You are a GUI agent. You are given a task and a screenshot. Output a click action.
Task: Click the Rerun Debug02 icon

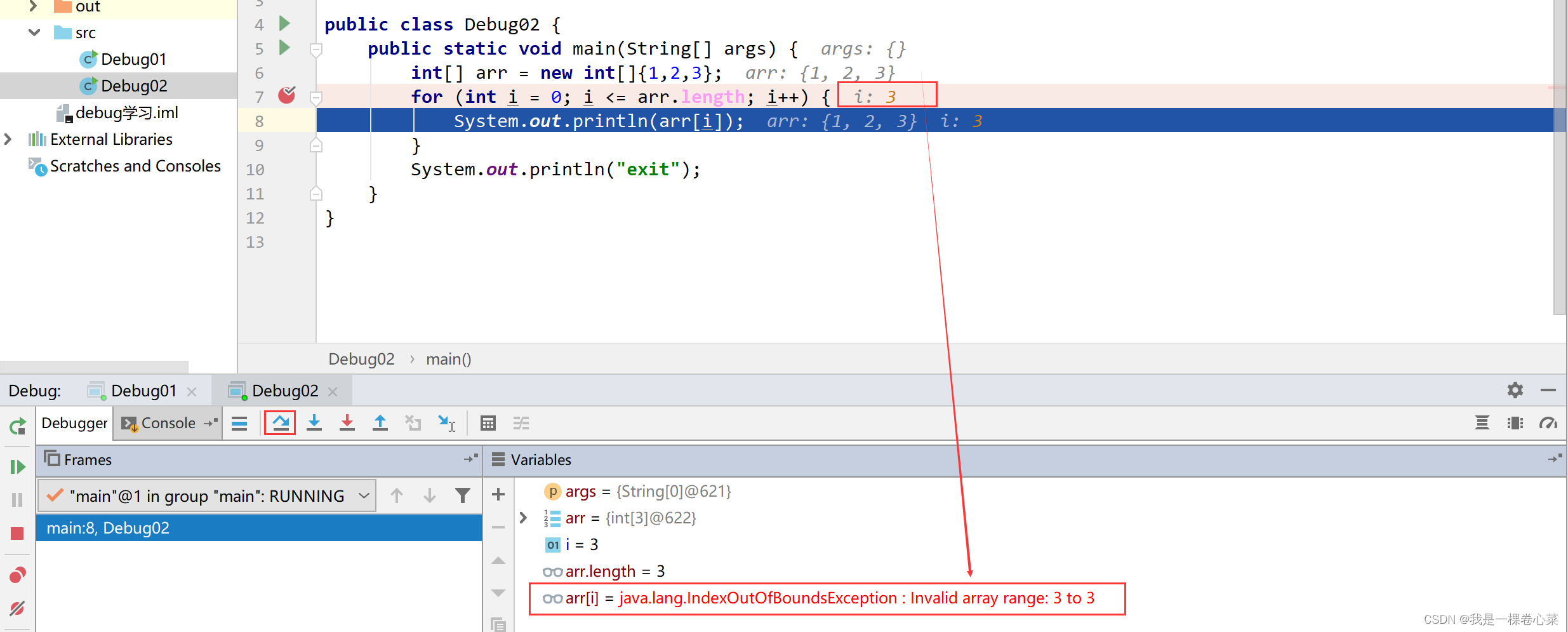click(18, 426)
